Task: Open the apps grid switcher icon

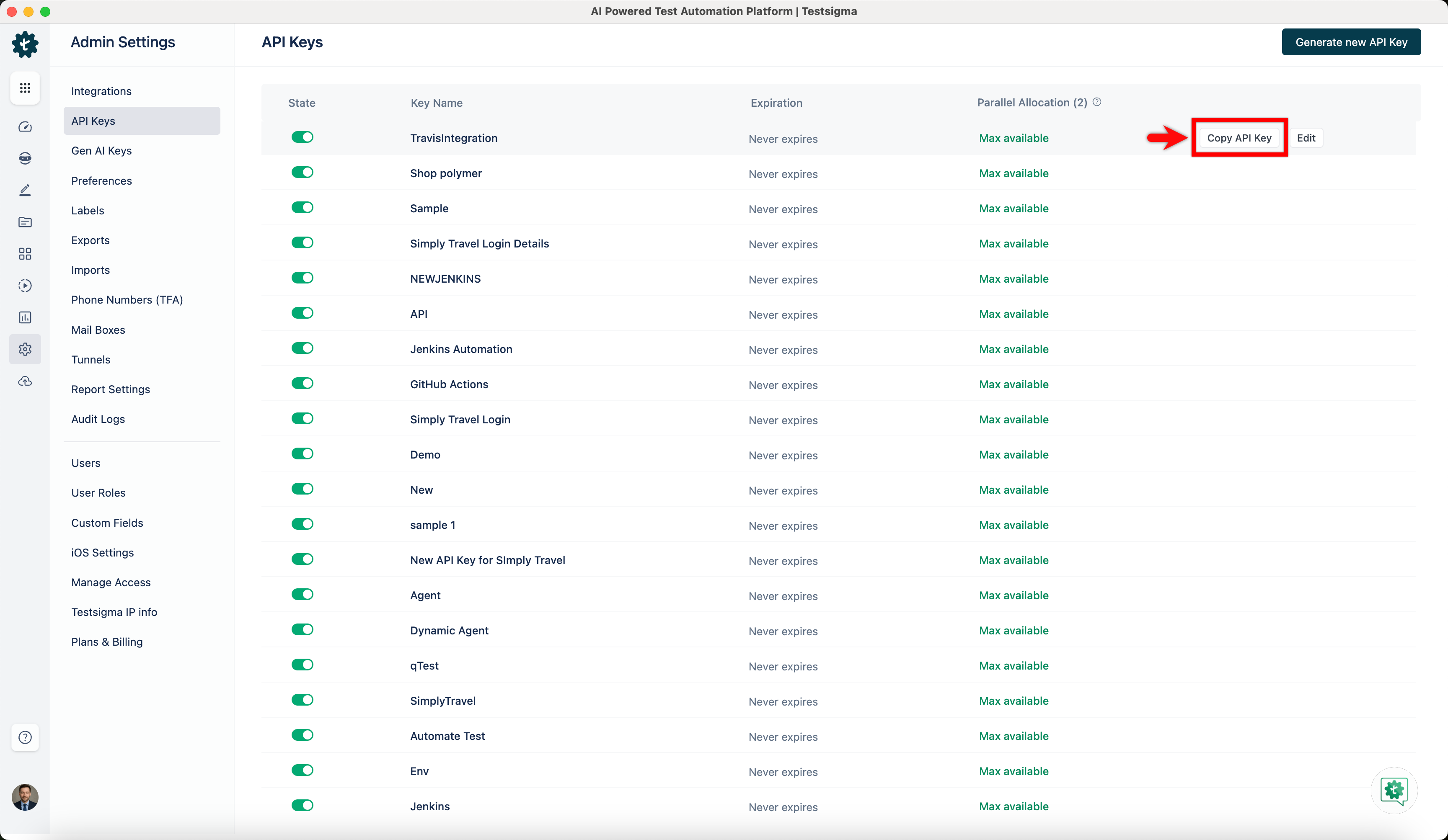Action: click(x=25, y=88)
